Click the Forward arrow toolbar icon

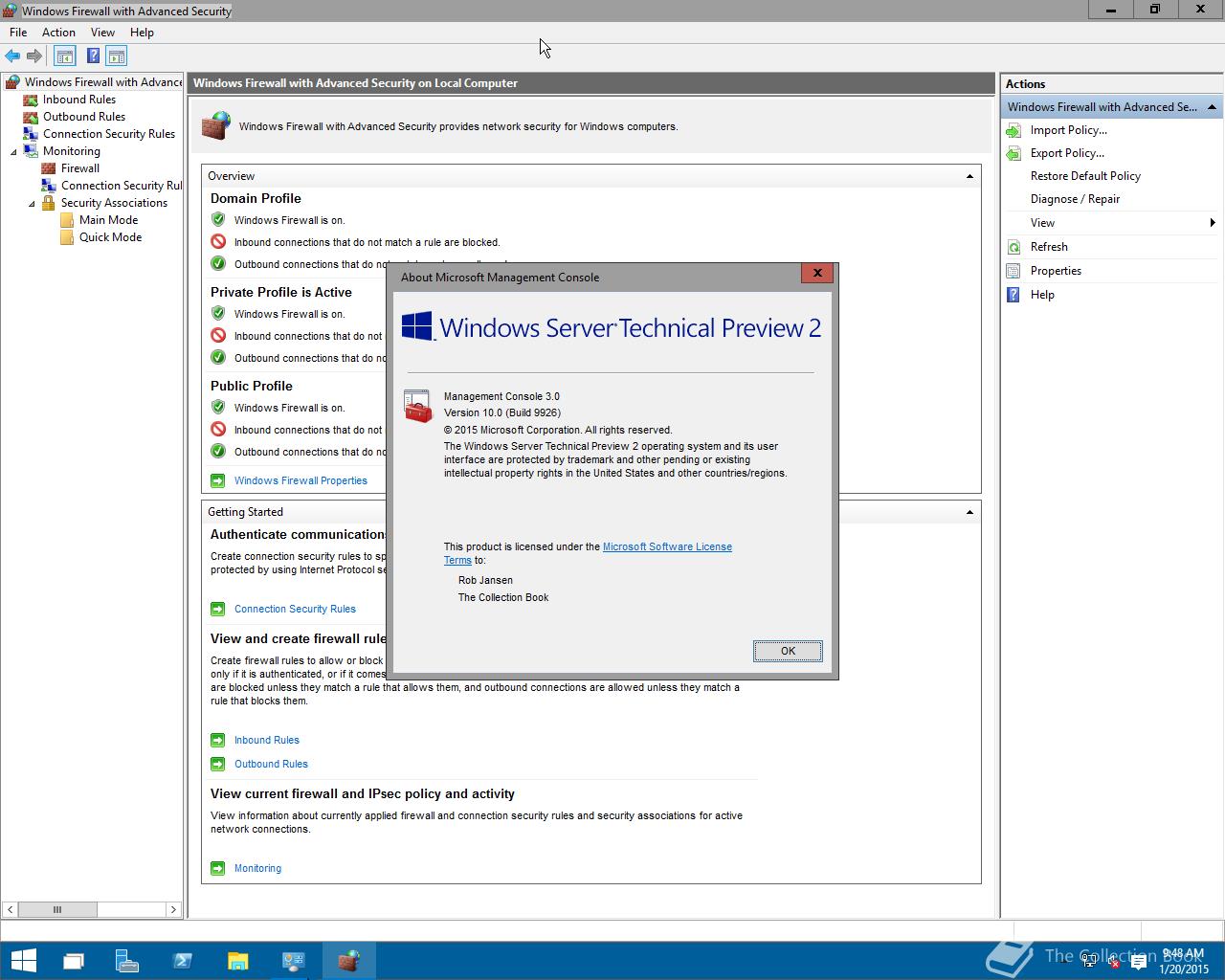pyautogui.click(x=34, y=56)
